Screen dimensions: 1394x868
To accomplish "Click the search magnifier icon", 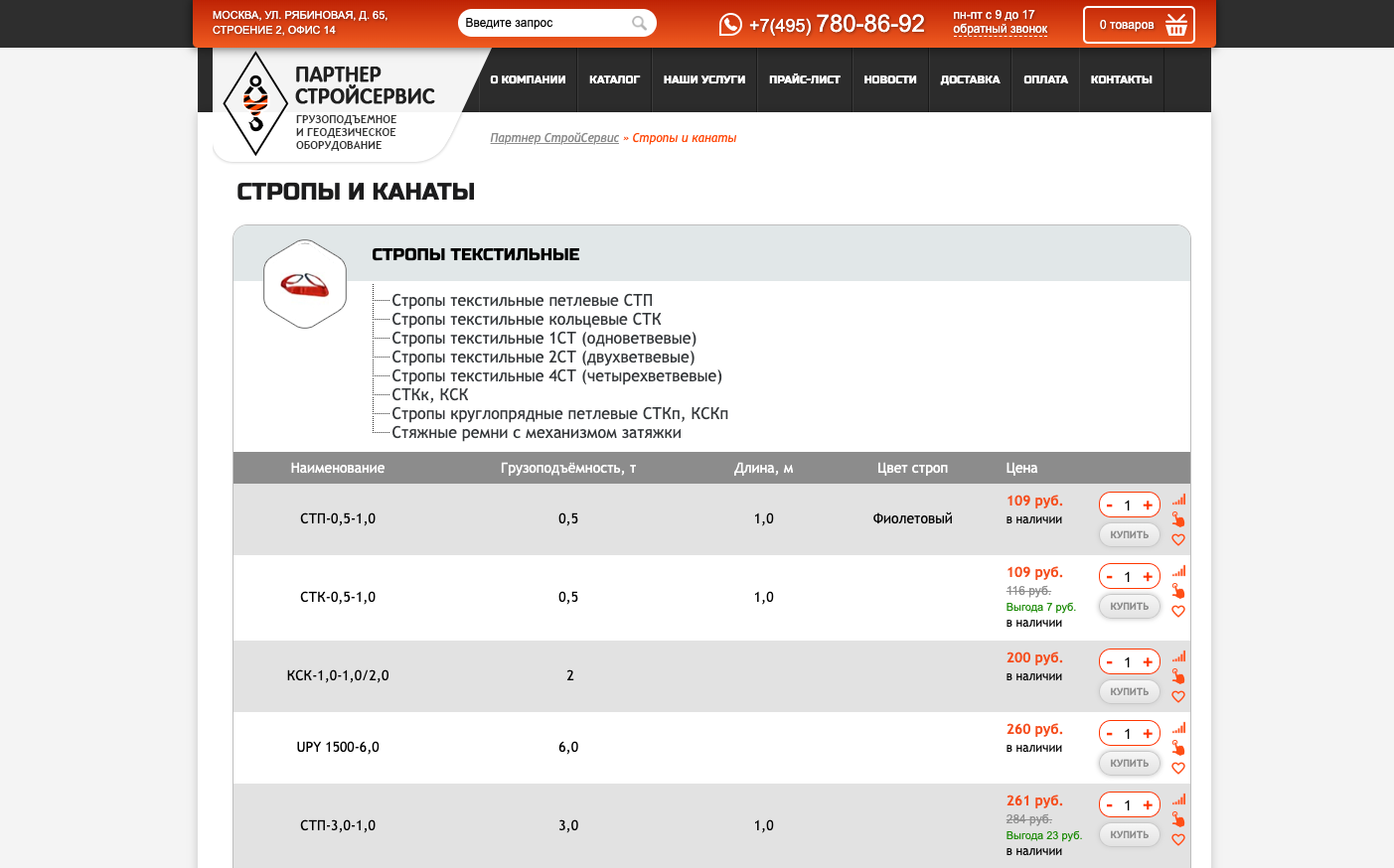I will (x=639, y=23).
